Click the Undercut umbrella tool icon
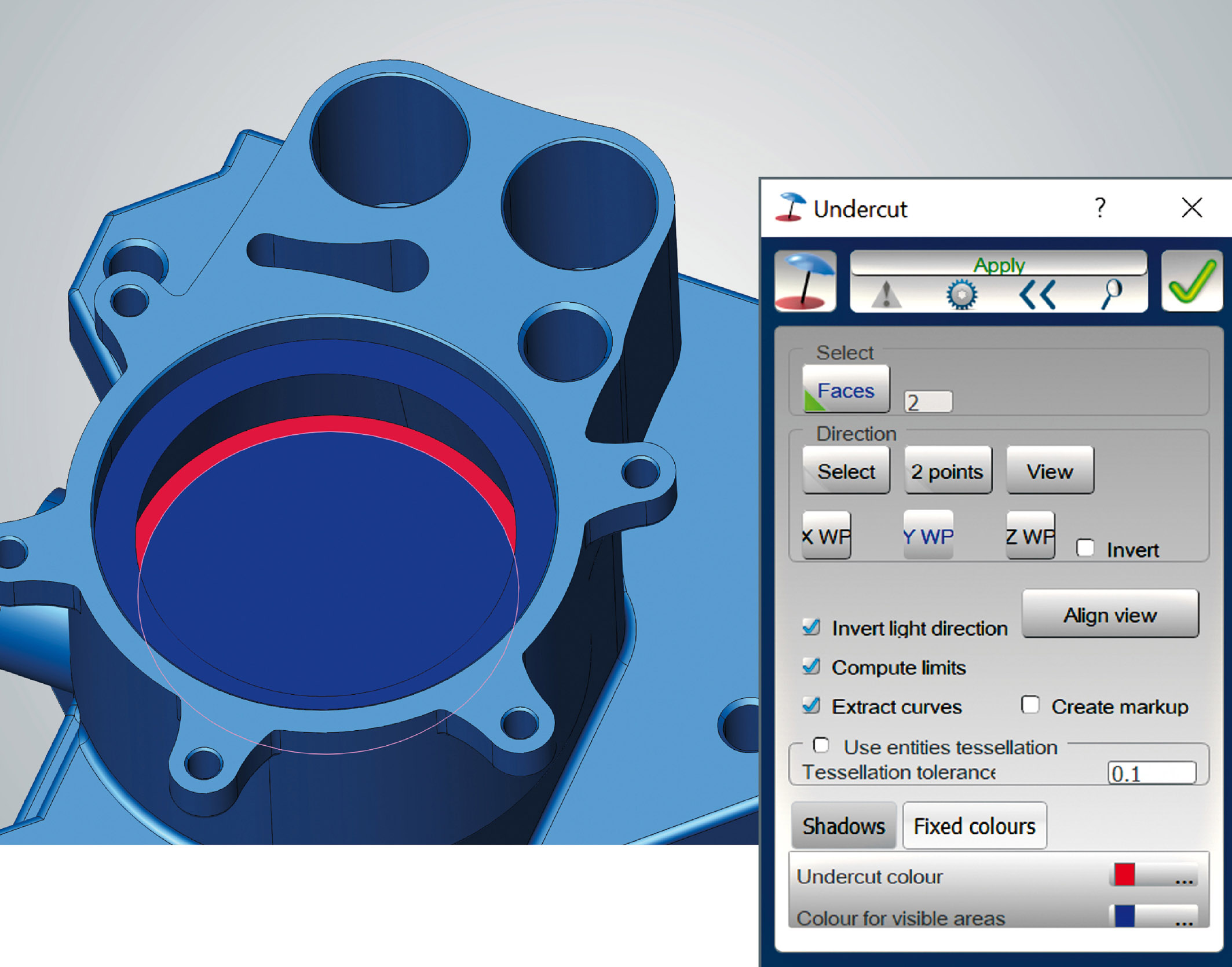This screenshot has width=1232, height=967. [805, 281]
